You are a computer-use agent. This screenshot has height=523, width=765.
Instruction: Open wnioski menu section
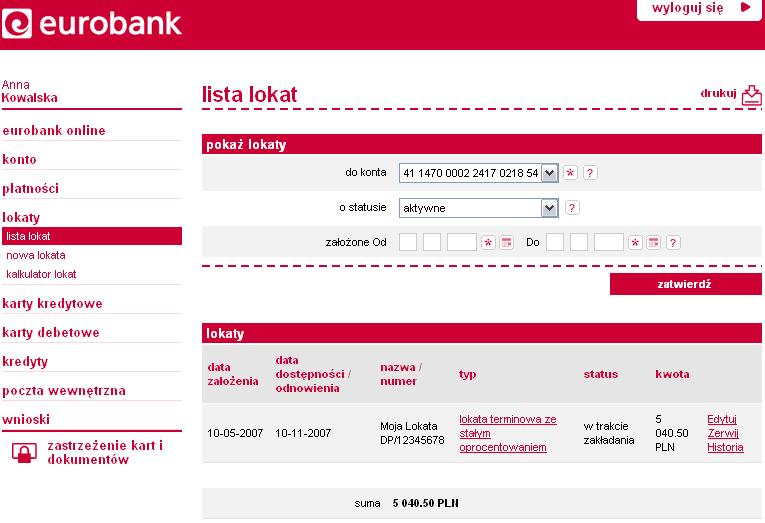26,420
